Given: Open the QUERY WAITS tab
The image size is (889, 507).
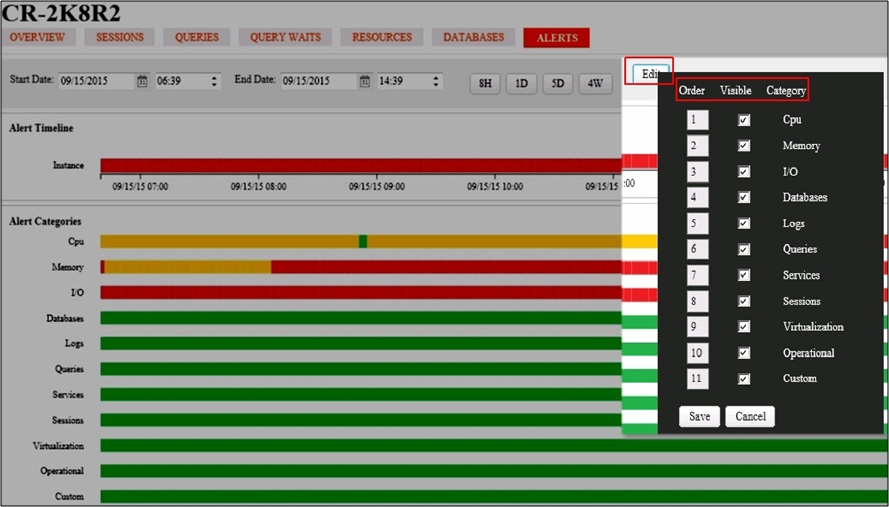Looking at the screenshot, I should tap(285, 37).
